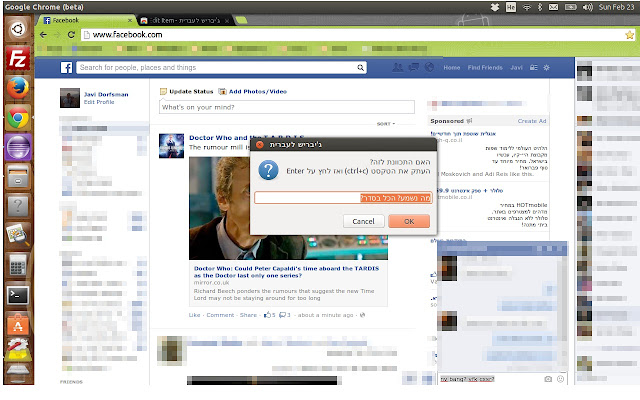Open the question mark help dock icon

(x=18, y=206)
